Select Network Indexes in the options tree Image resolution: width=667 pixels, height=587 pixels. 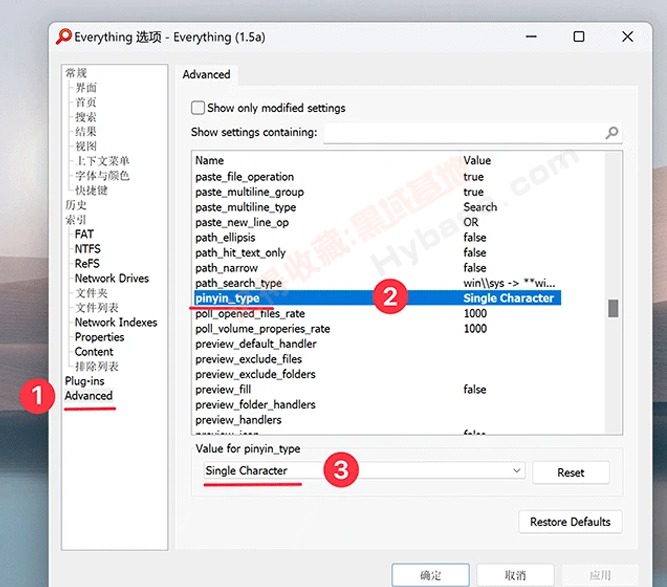[116, 322]
